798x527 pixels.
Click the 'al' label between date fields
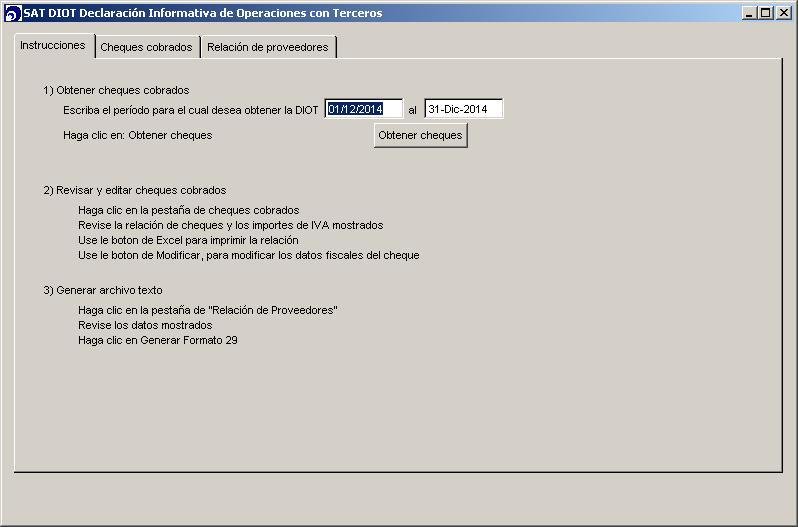413,110
